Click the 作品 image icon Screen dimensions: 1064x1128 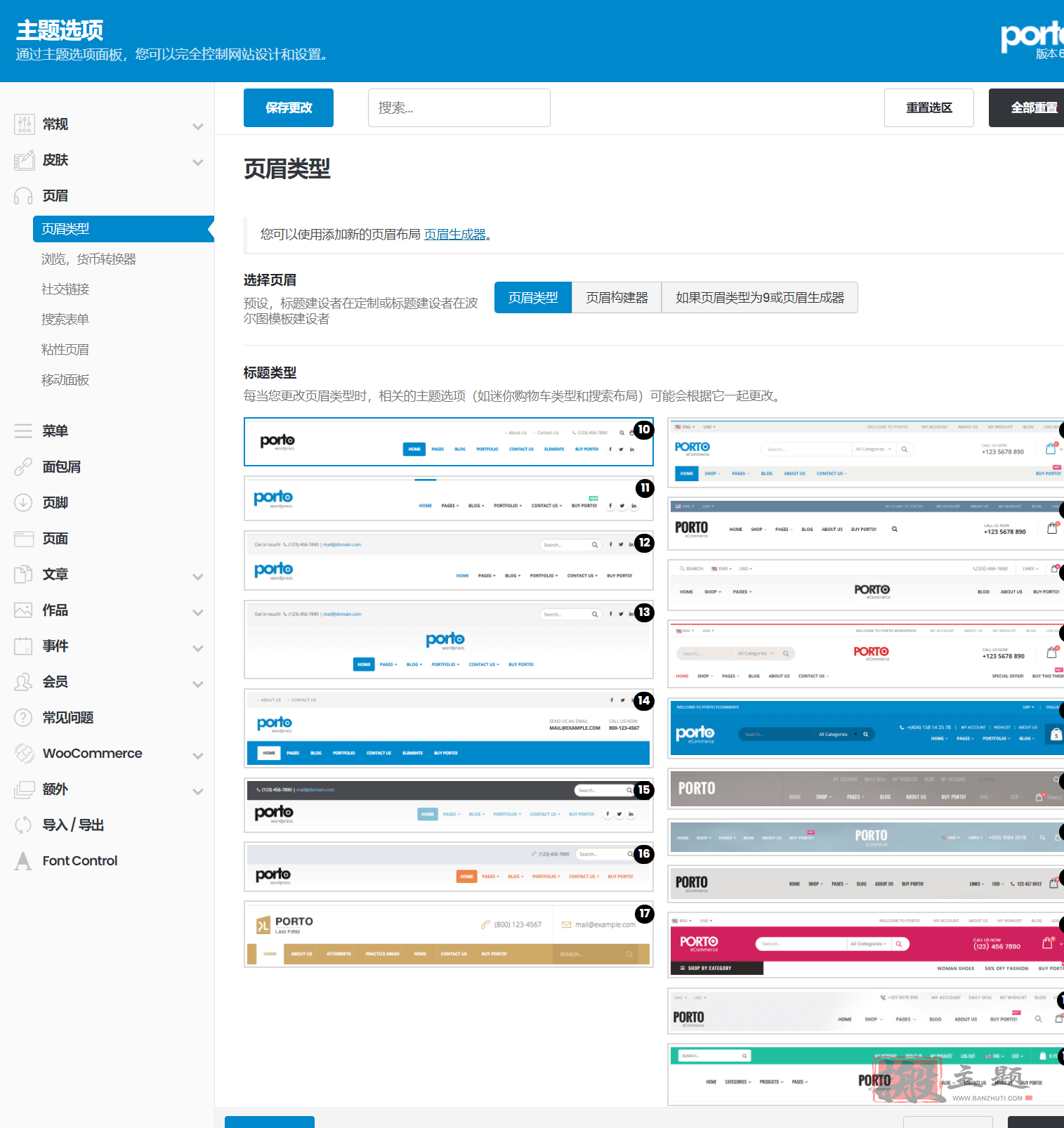[24, 610]
